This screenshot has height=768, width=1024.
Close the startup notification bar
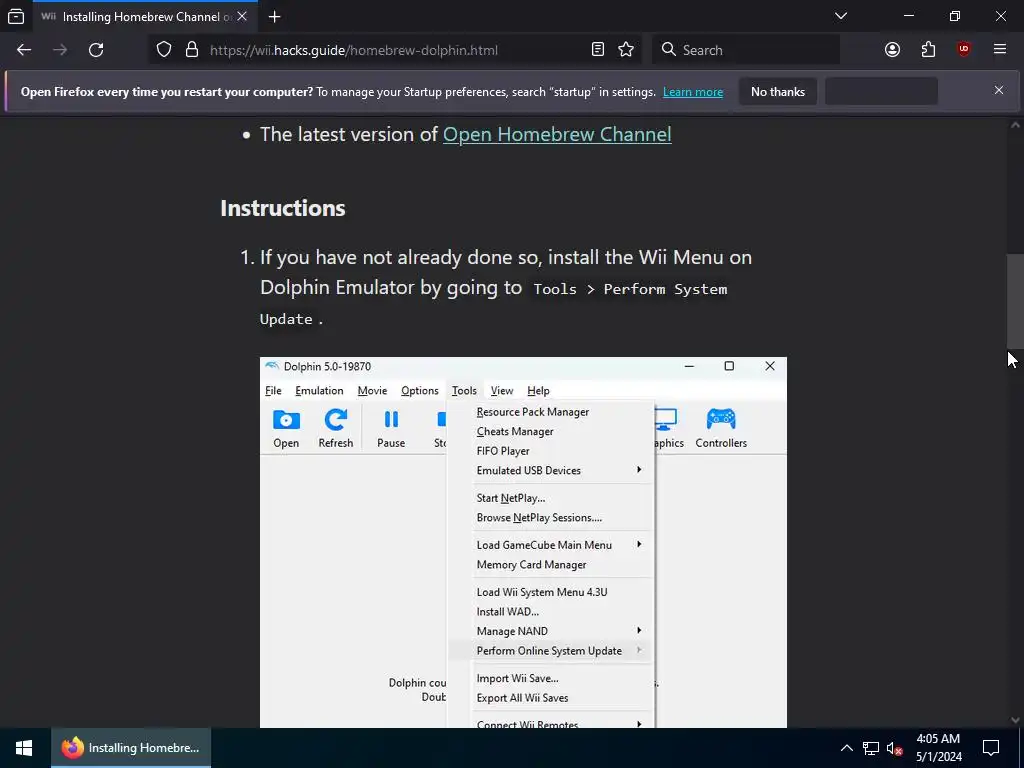coord(999,90)
